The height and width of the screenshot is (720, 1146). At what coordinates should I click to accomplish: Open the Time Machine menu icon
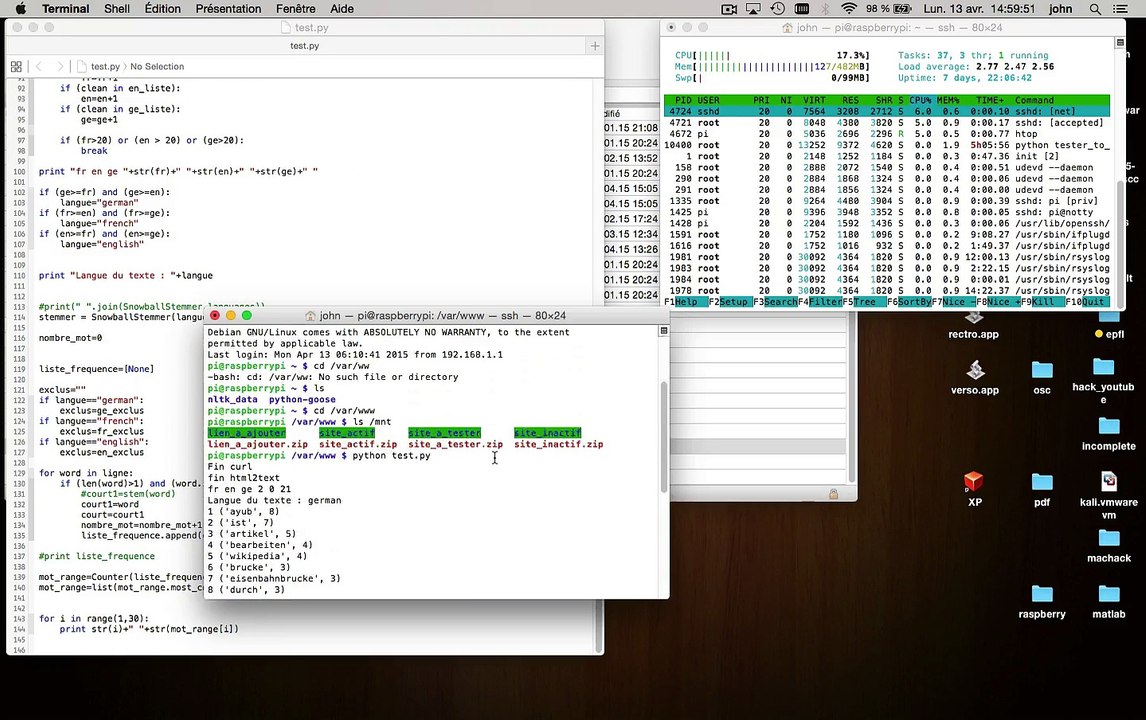click(x=778, y=9)
